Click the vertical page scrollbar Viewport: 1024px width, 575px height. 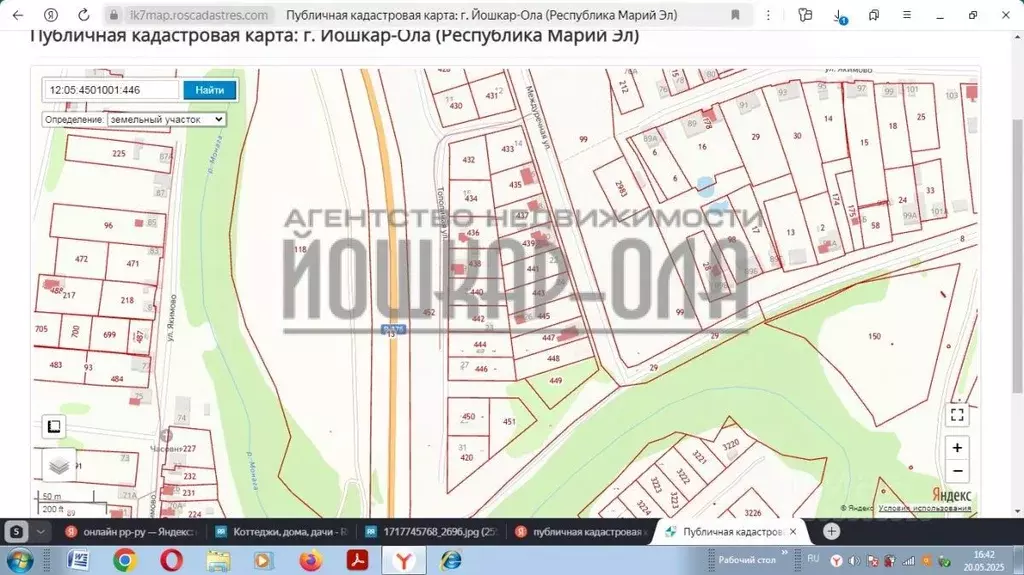coord(1017,255)
